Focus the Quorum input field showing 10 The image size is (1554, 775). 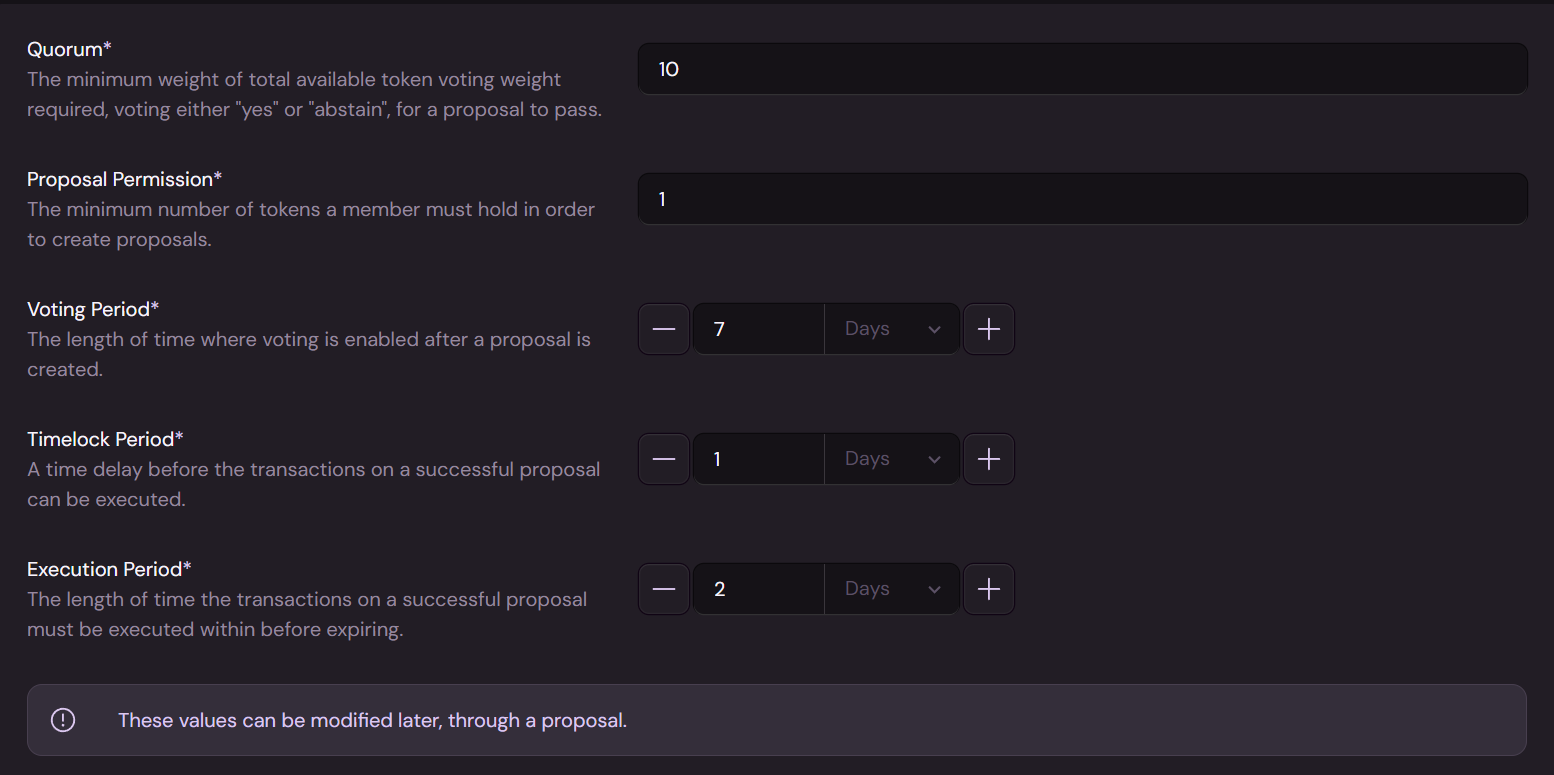pos(1082,69)
